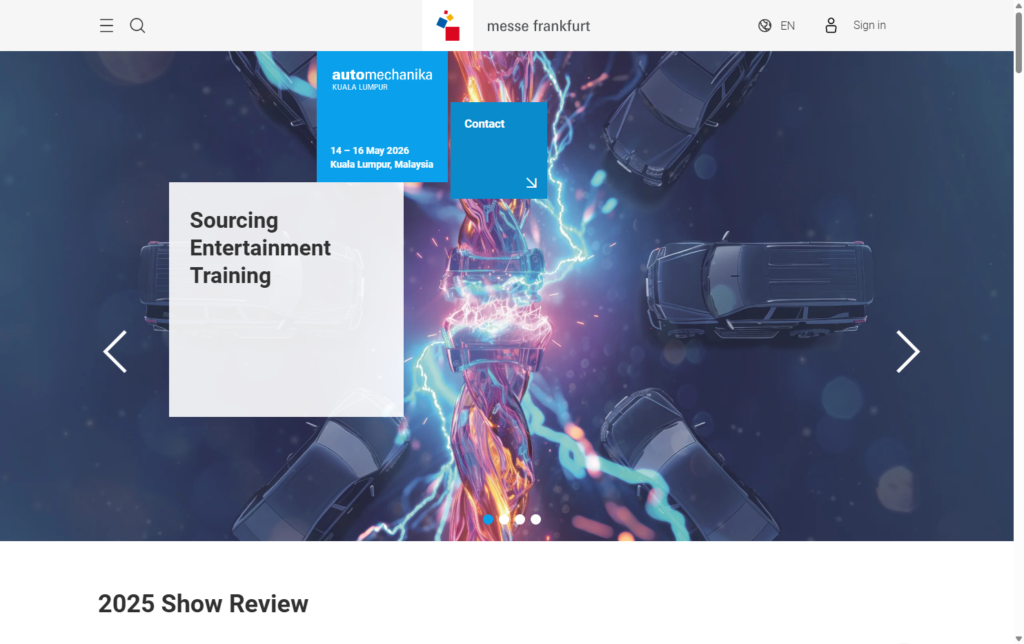Advance the carousel with the right chevron
Image resolution: width=1024 pixels, height=644 pixels.
coord(908,352)
